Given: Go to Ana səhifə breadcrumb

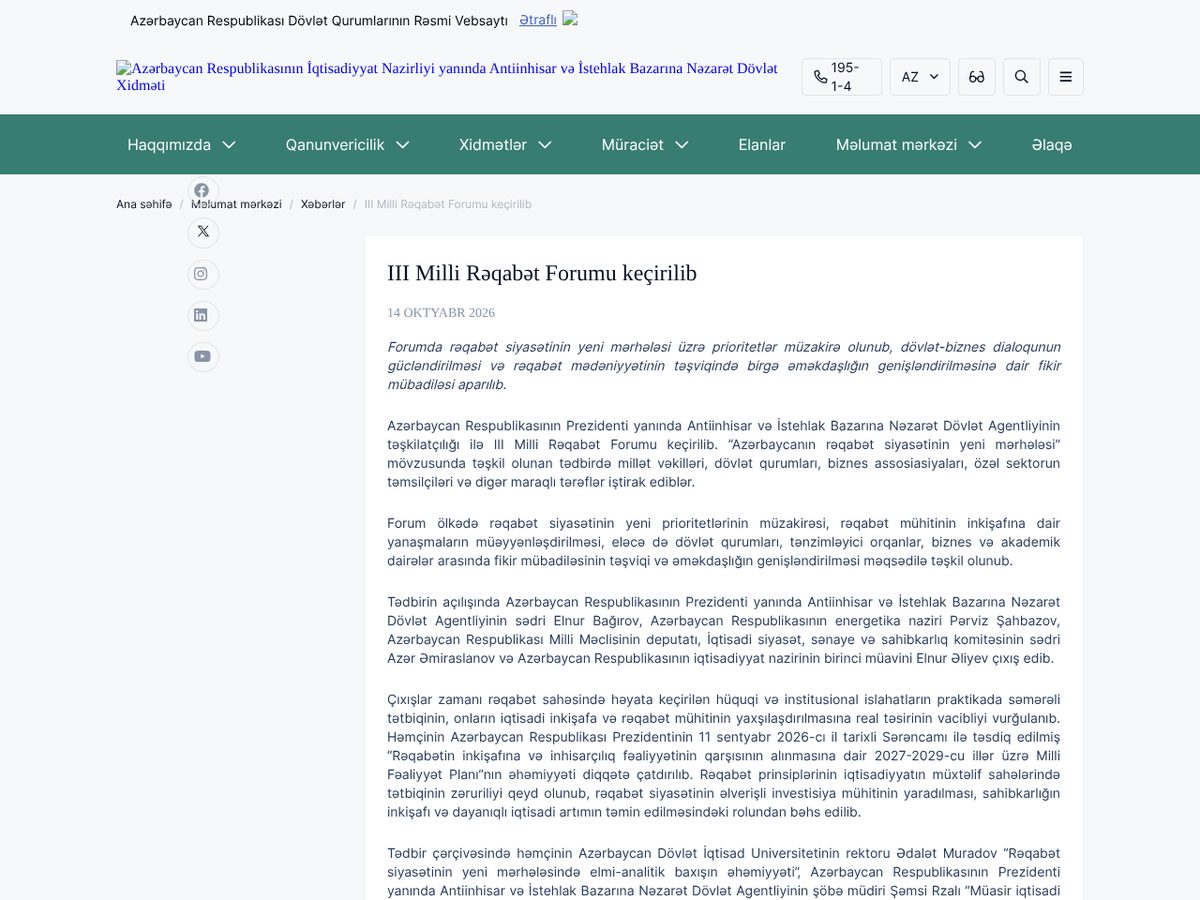Looking at the screenshot, I should (x=144, y=204).
